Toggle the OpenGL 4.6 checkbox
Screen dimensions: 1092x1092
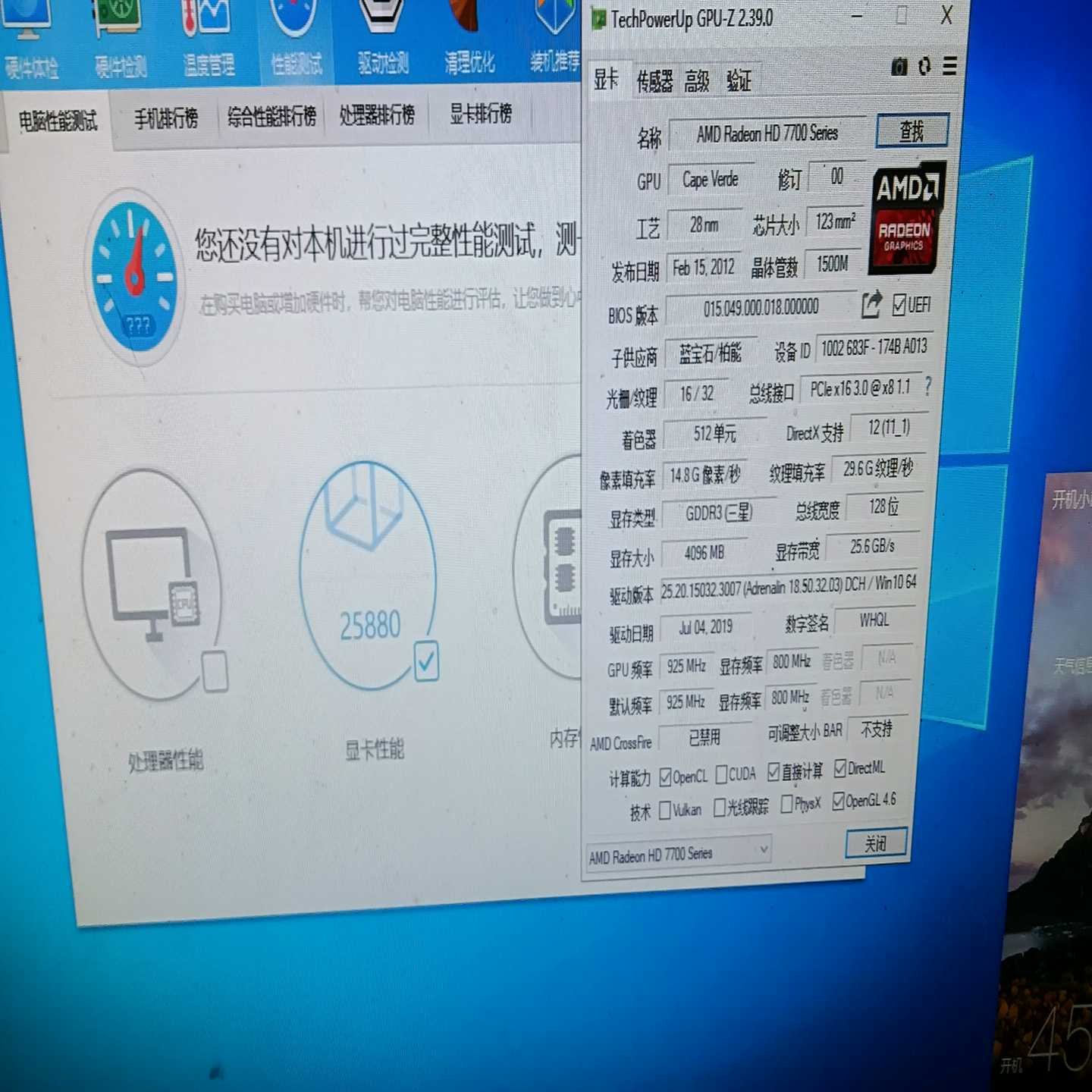[838, 801]
